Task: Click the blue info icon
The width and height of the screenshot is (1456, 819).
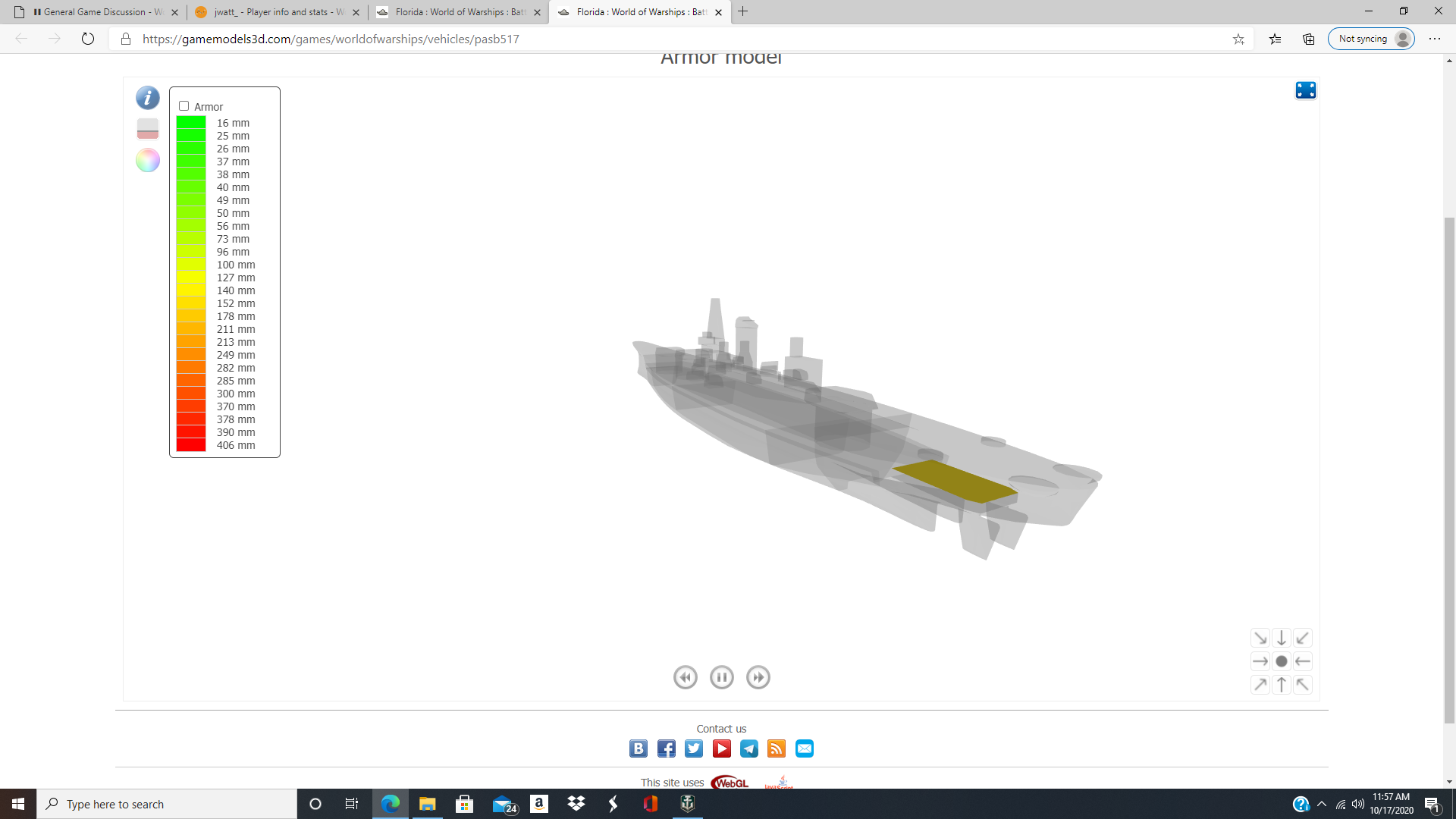Action: tap(147, 98)
